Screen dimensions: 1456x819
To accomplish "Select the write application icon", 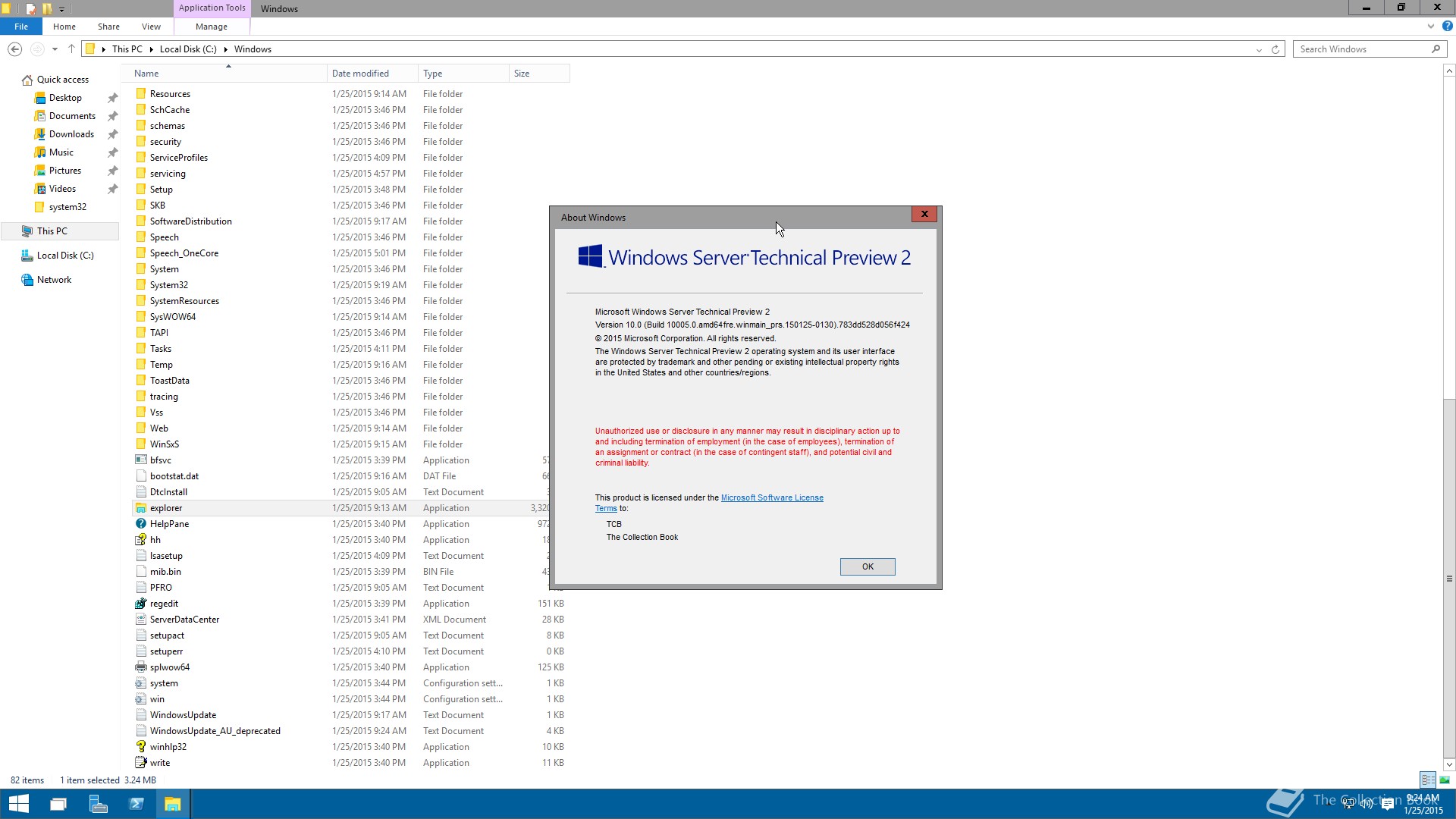I will [x=140, y=763].
